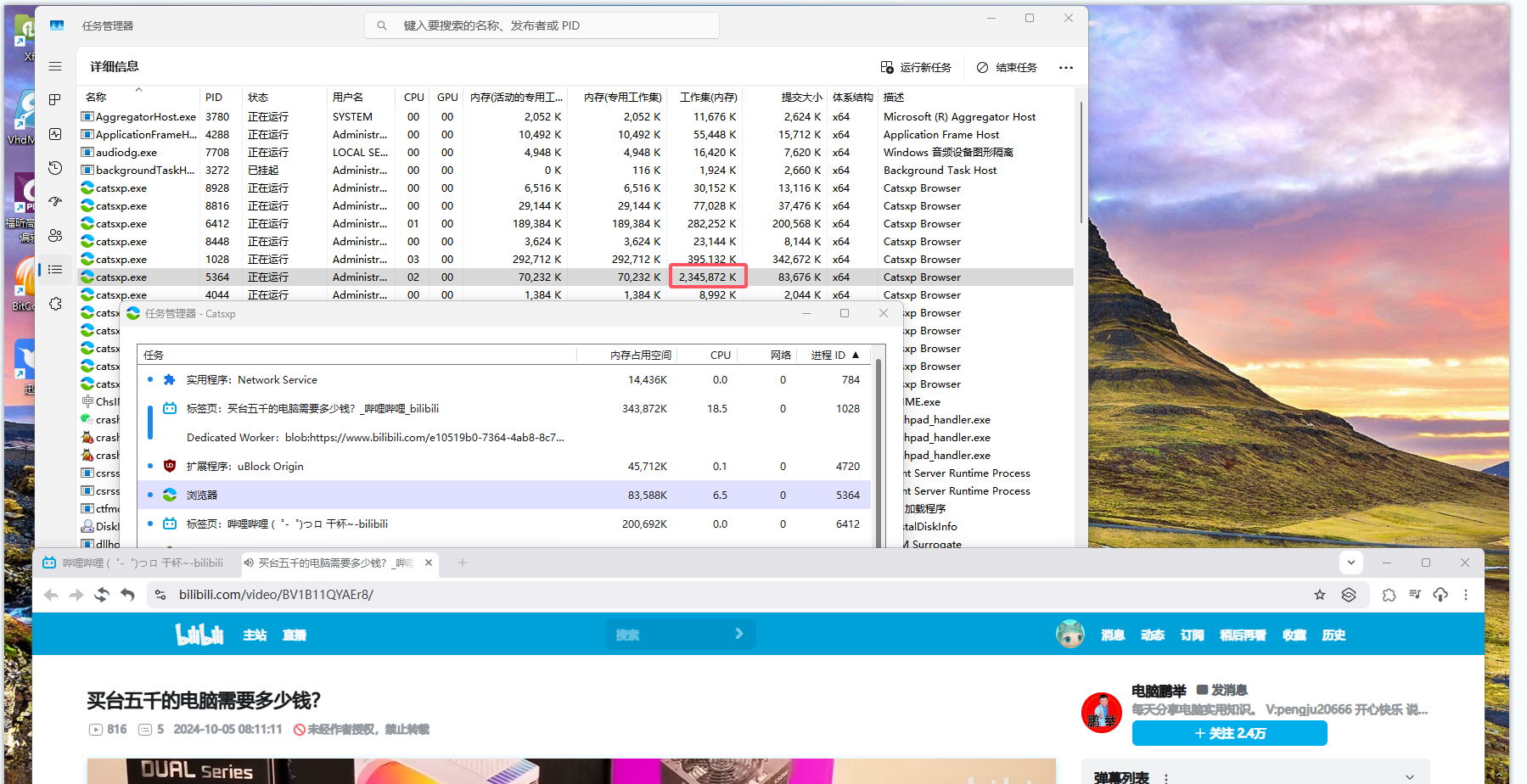Viewport: 1527px width, 784px height.
Task: Open browser extensions puzzle icon
Action: click(1389, 595)
